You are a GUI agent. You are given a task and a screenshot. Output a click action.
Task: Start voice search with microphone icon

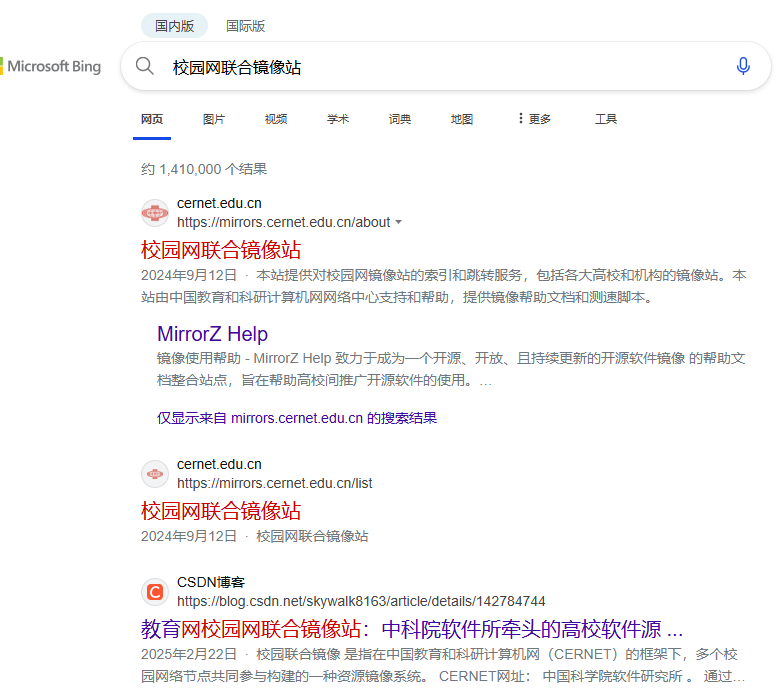point(743,66)
